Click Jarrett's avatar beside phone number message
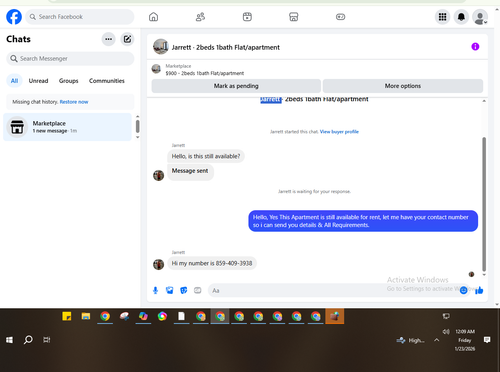 click(x=158, y=264)
